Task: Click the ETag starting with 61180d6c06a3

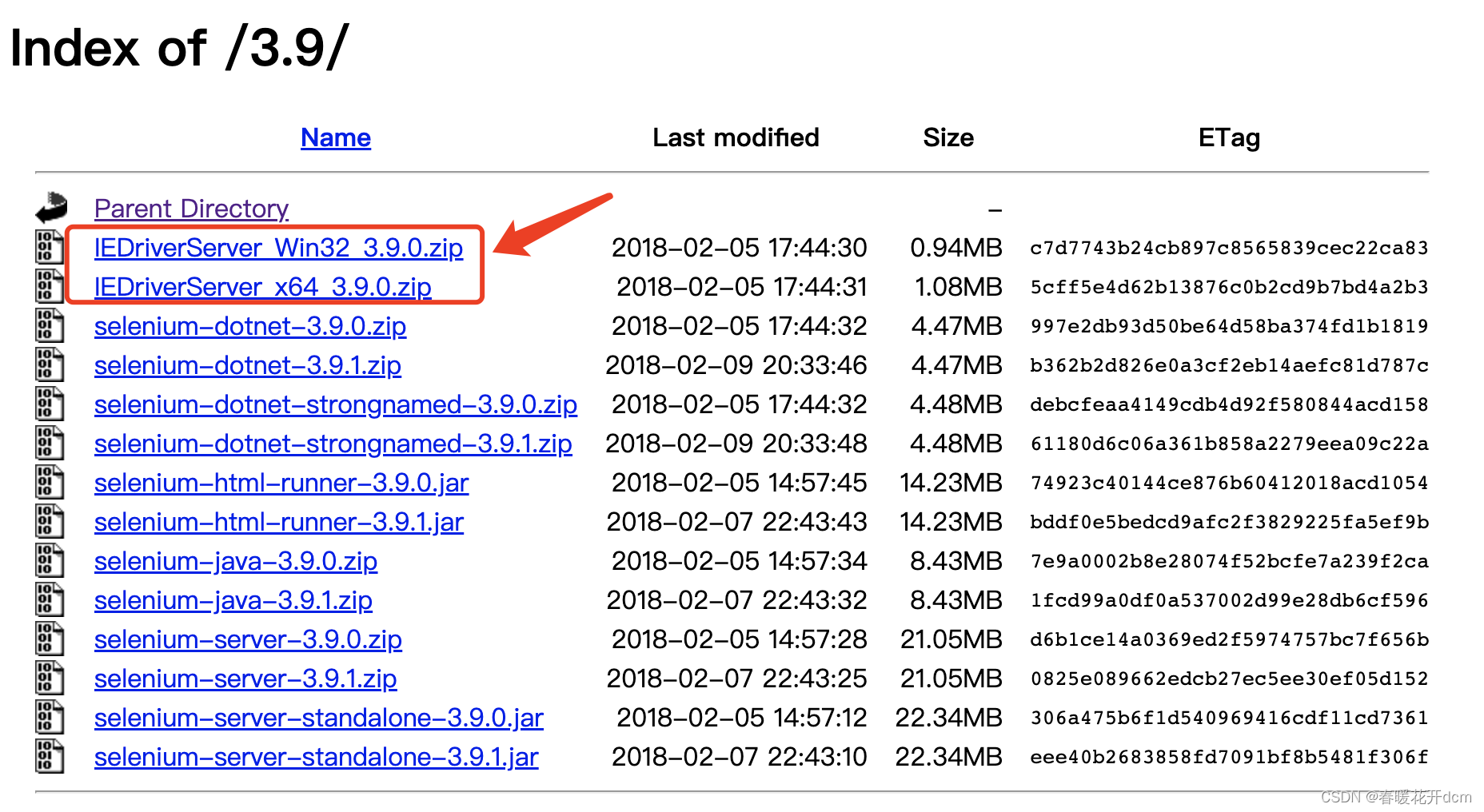Action: click(x=1229, y=444)
